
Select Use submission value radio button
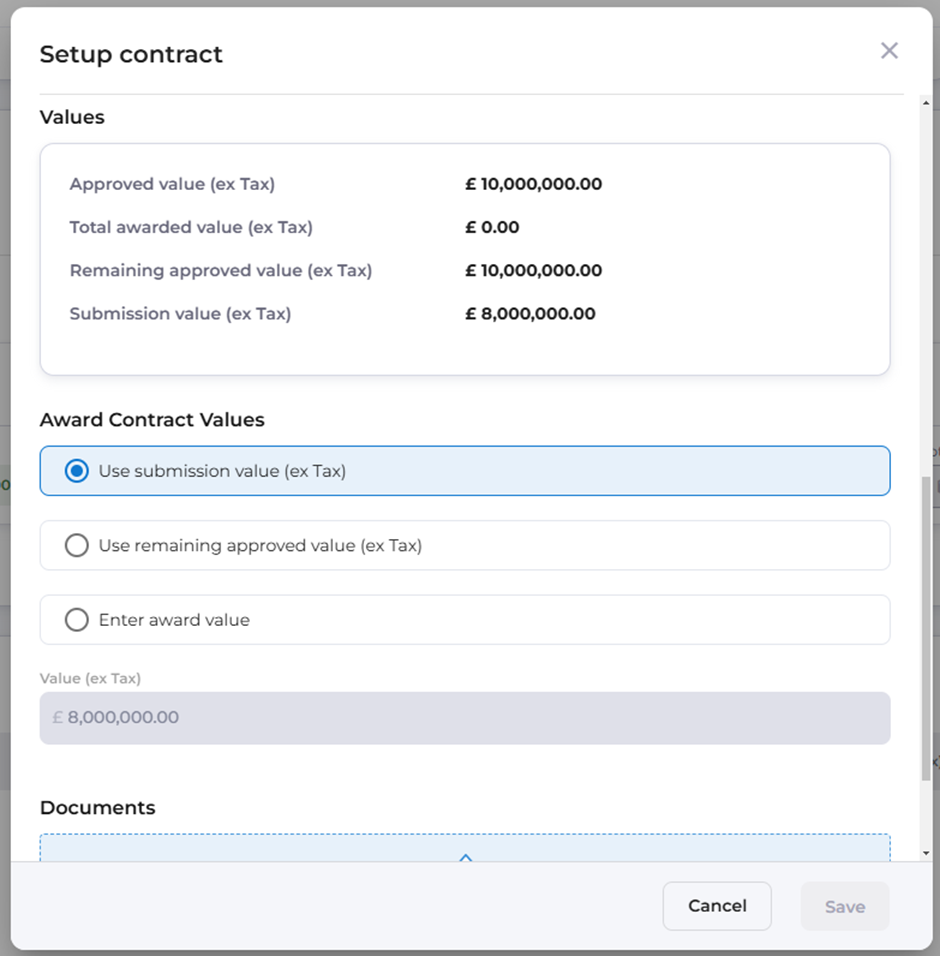[x=77, y=471]
